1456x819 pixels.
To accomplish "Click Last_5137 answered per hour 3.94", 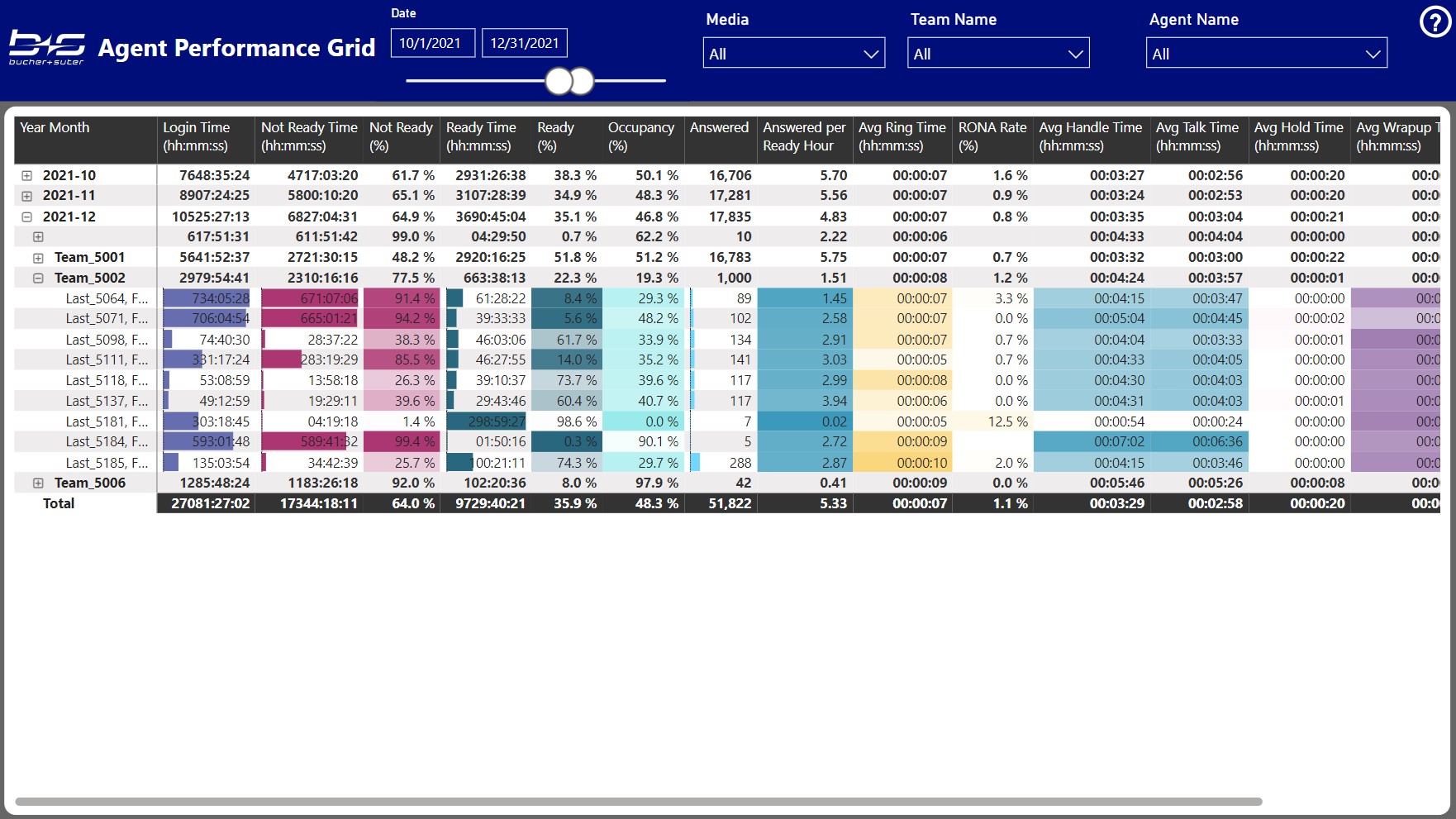I will point(835,401).
